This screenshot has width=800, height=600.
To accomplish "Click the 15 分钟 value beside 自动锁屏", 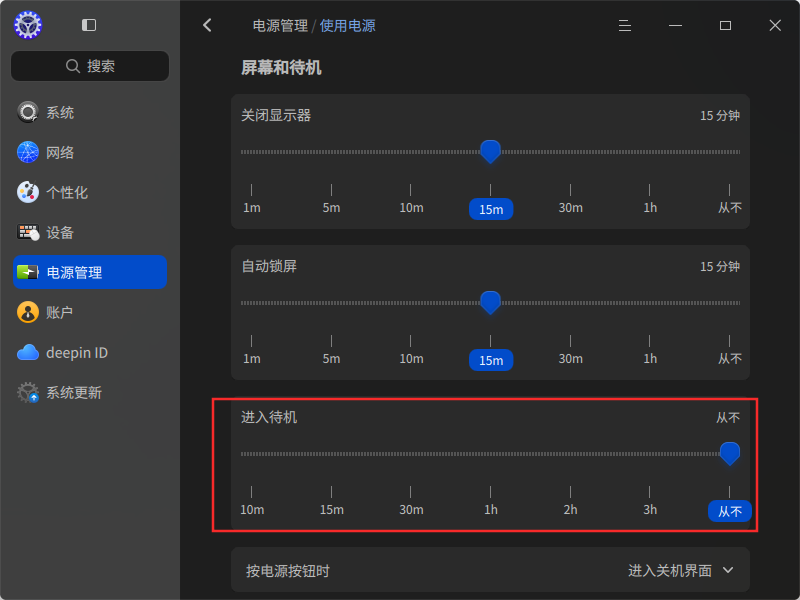I will [x=720, y=267].
